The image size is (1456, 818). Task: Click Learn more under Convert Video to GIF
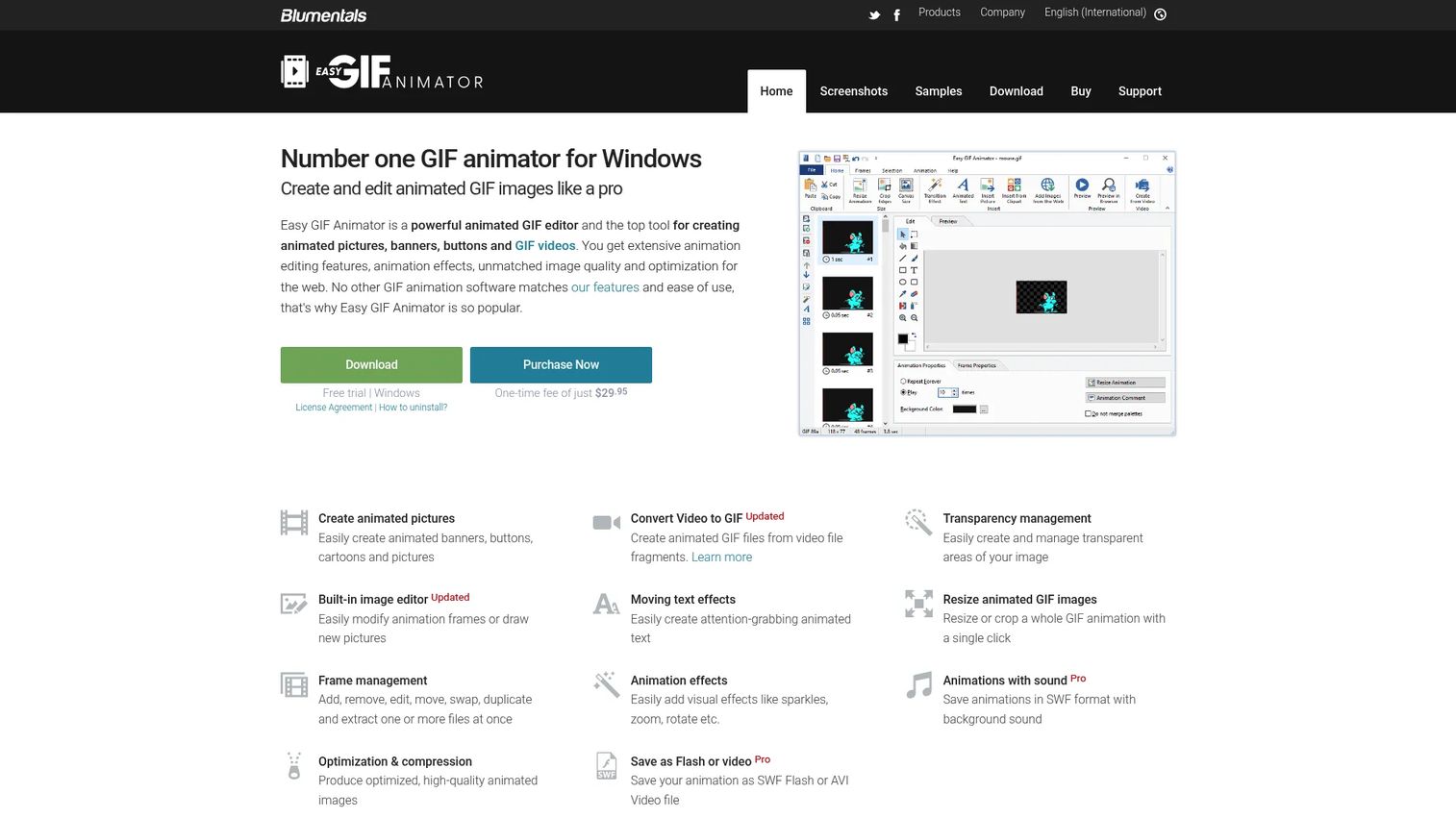[x=721, y=558]
